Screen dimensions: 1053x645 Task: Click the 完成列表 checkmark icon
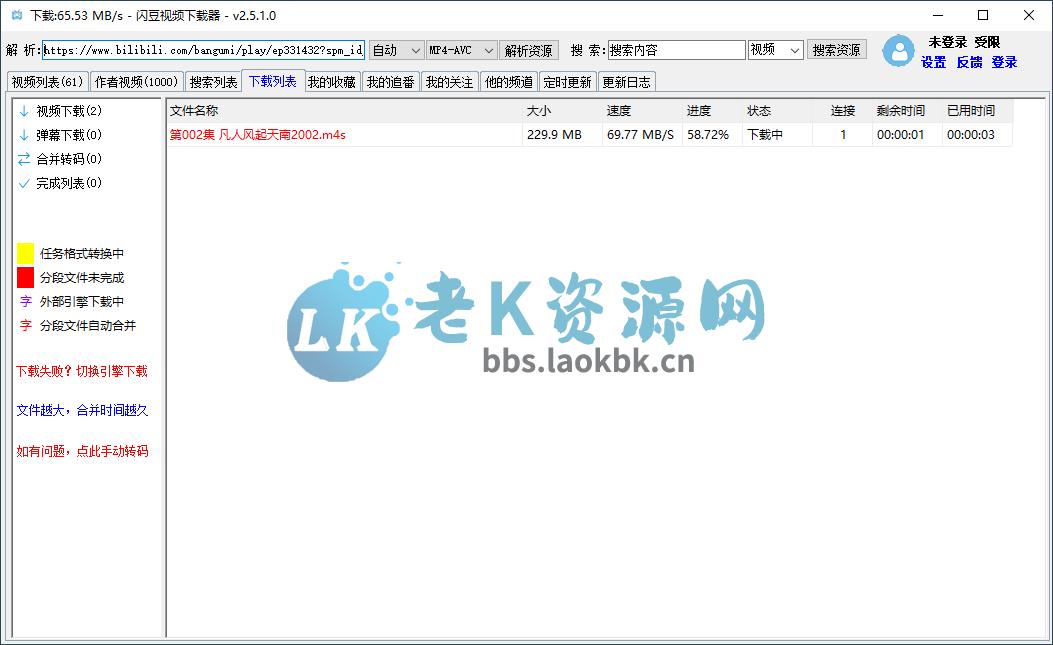point(24,183)
